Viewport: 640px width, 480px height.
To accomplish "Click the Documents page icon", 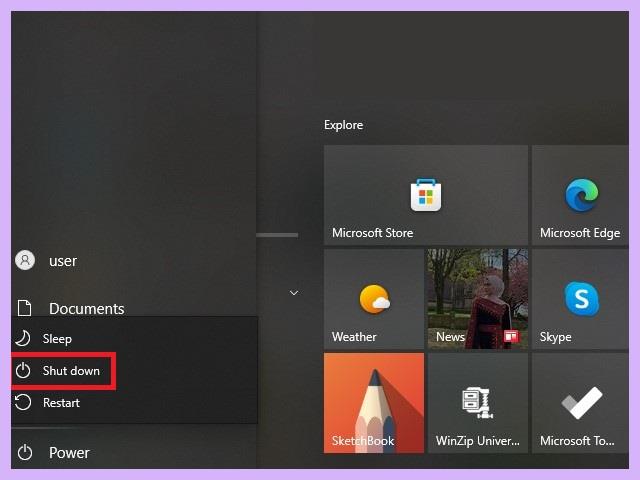I will coord(24,308).
